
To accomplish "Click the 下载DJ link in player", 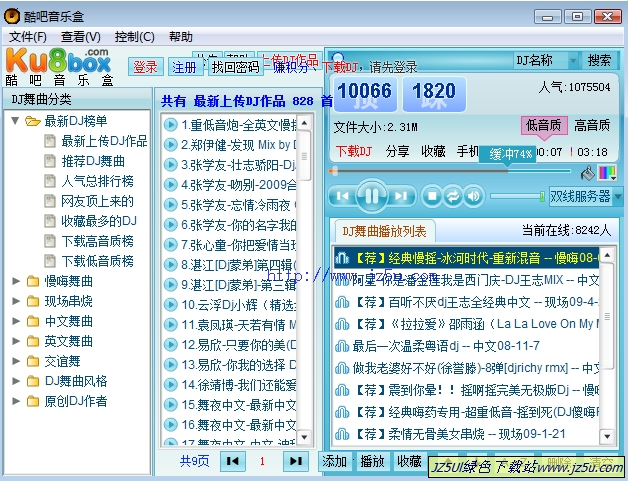I will 354,151.
